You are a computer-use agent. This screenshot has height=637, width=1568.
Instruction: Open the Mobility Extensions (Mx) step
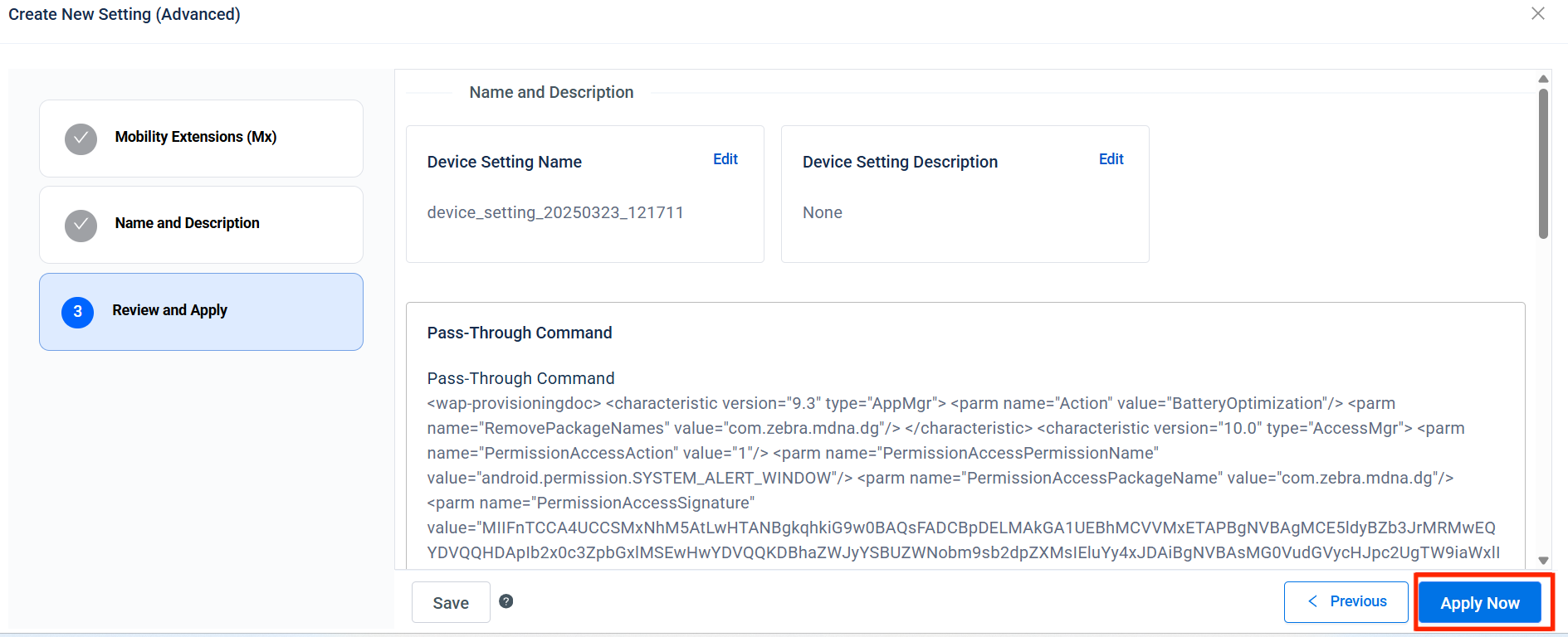pyautogui.click(x=196, y=137)
